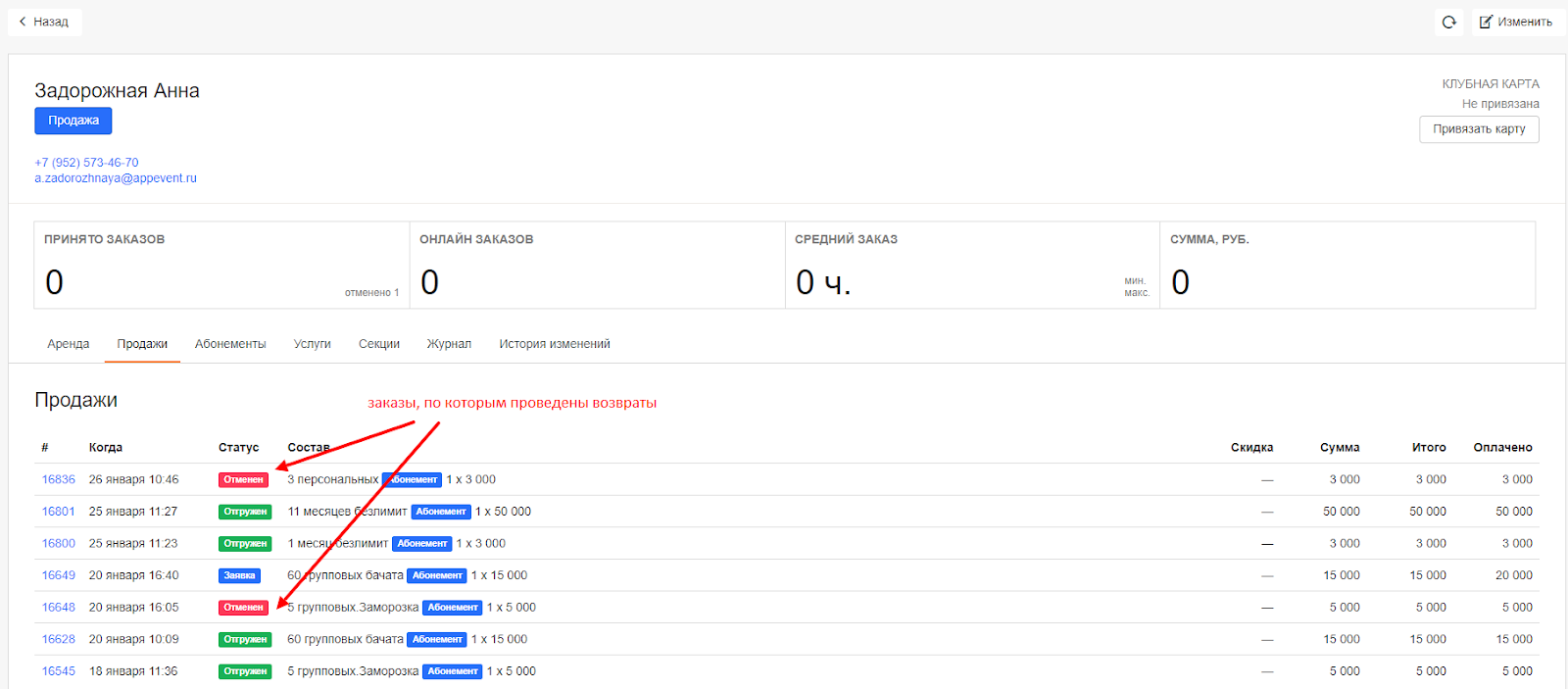Viewport: 1568px width, 689px height.
Task: Click the Привязать карту button
Action: pyautogui.click(x=1478, y=129)
